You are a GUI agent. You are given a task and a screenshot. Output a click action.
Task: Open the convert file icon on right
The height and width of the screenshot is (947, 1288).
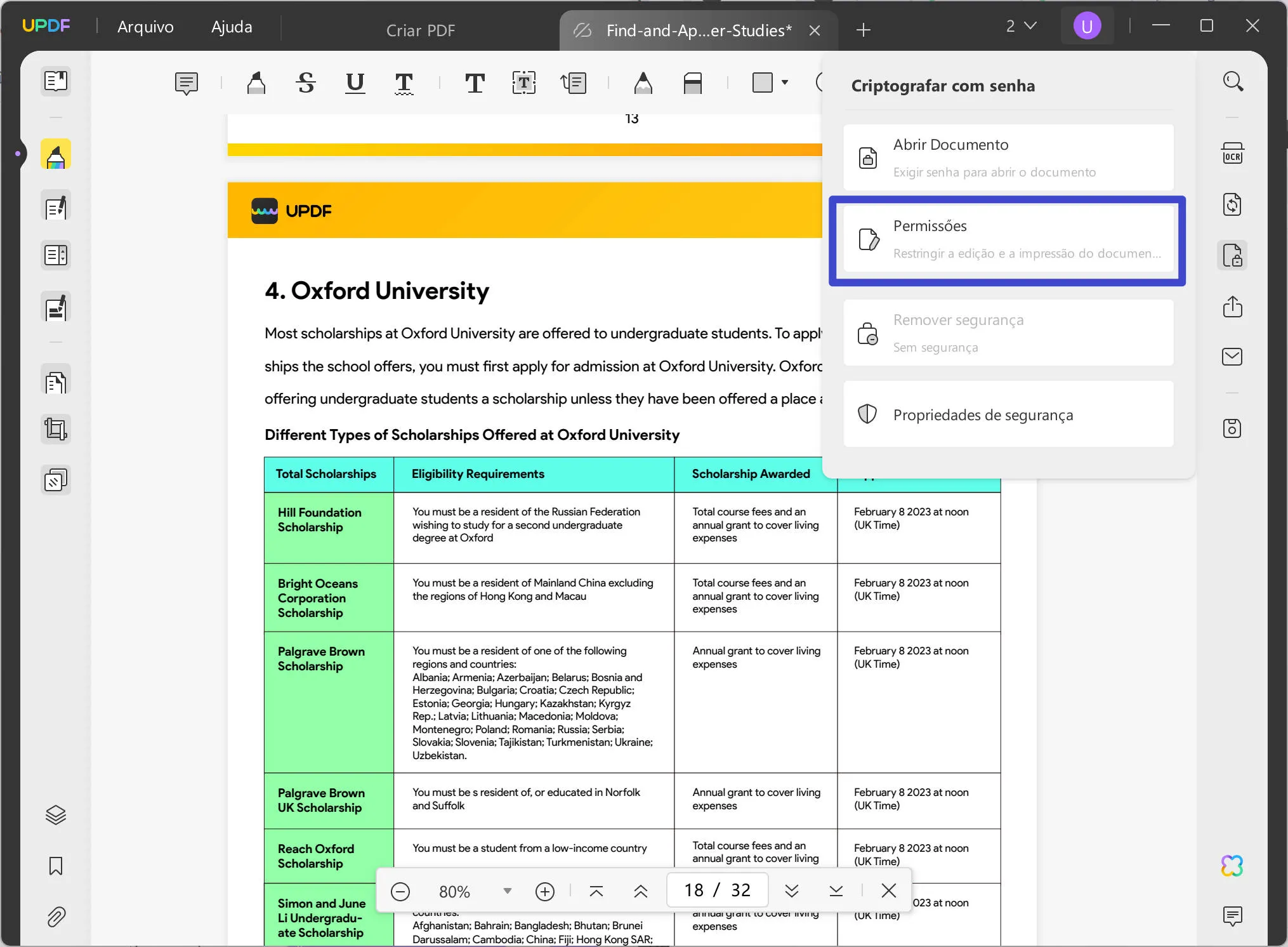(x=1233, y=204)
